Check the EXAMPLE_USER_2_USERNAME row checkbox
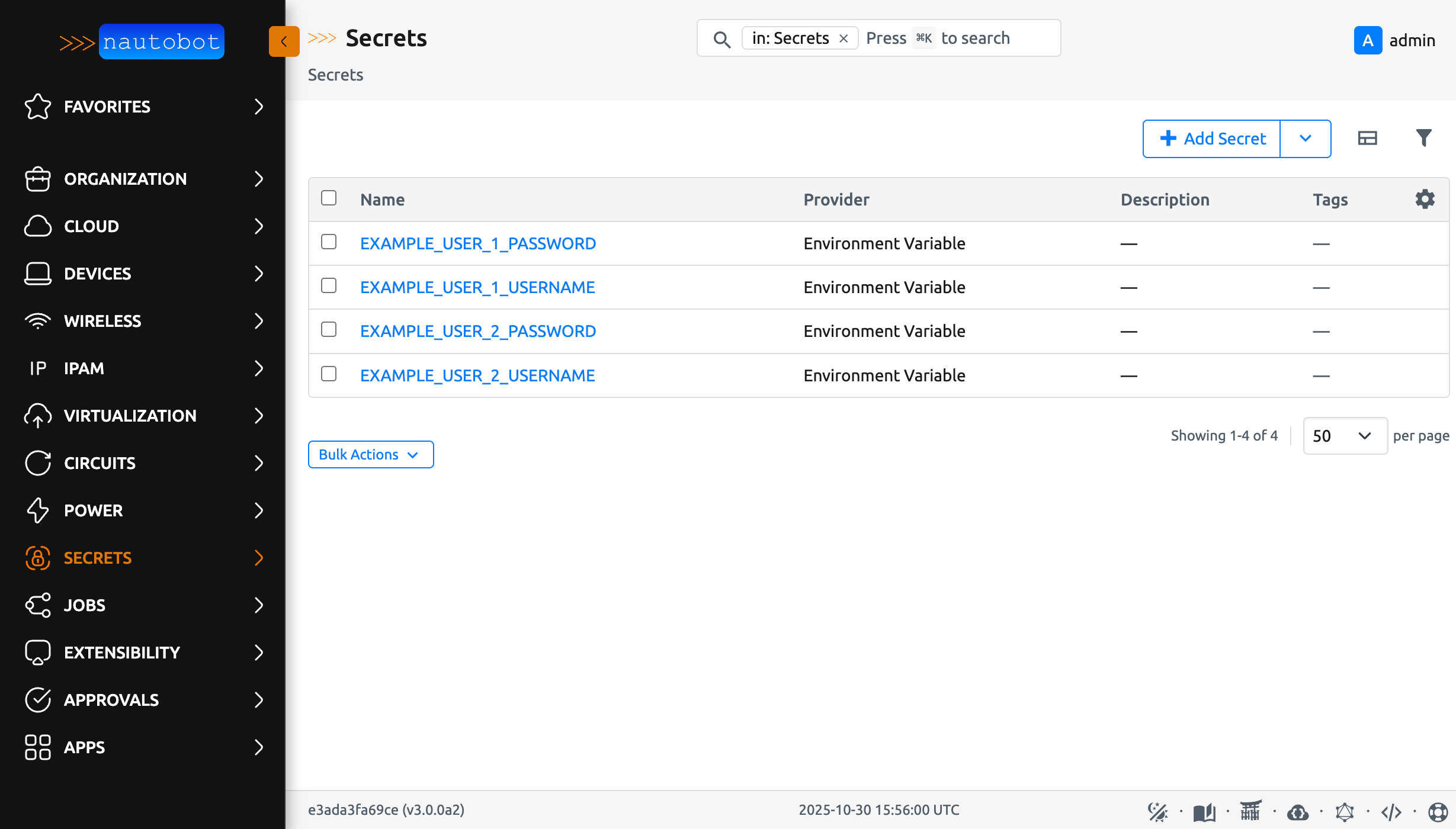Screen dimensions: 1456x829 (x=329, y=374)
